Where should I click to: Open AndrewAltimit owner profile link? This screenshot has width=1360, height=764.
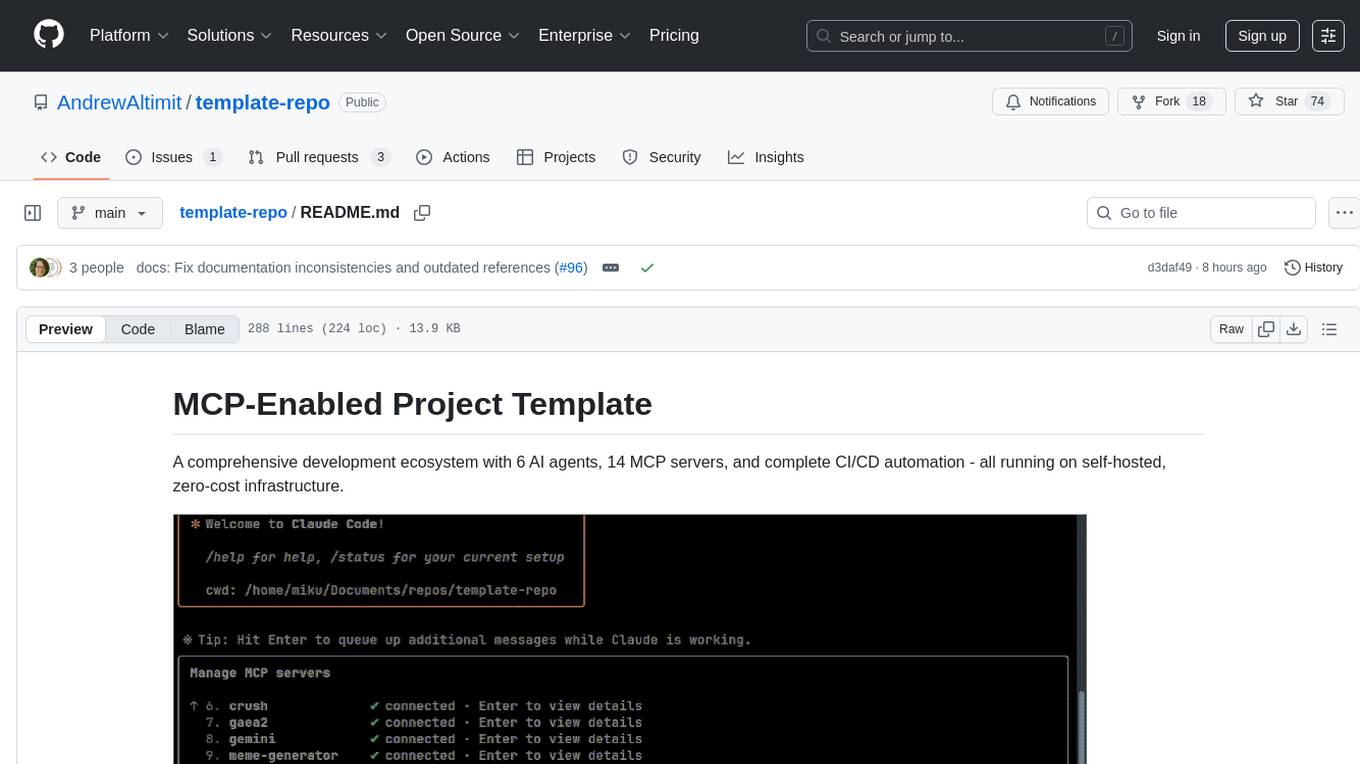point(119,102)
